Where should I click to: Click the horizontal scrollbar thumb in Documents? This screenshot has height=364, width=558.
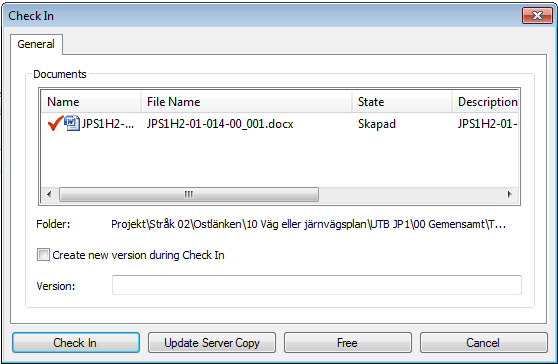coord(189,194)
